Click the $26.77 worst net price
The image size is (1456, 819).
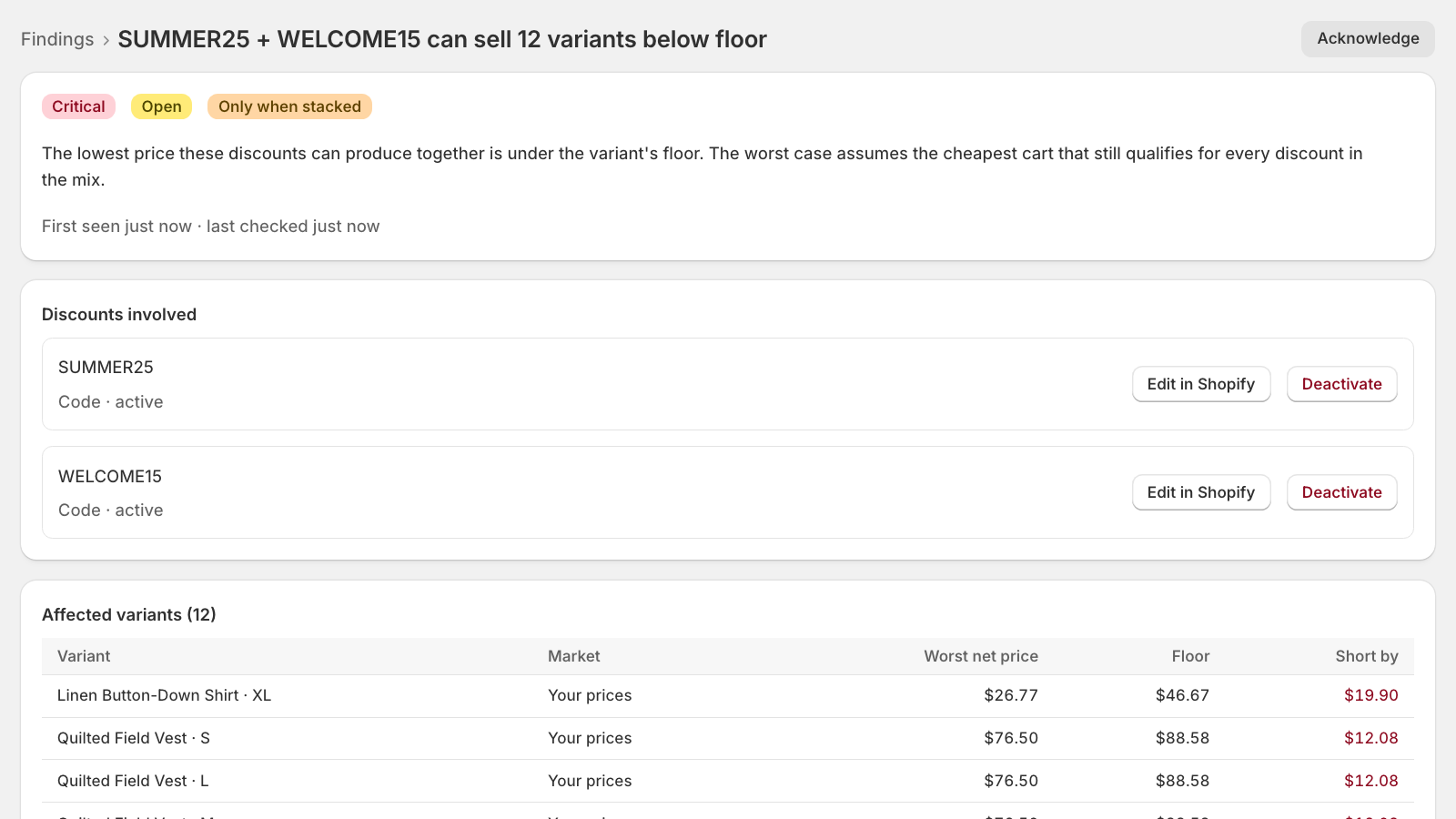pos(1011,695)
